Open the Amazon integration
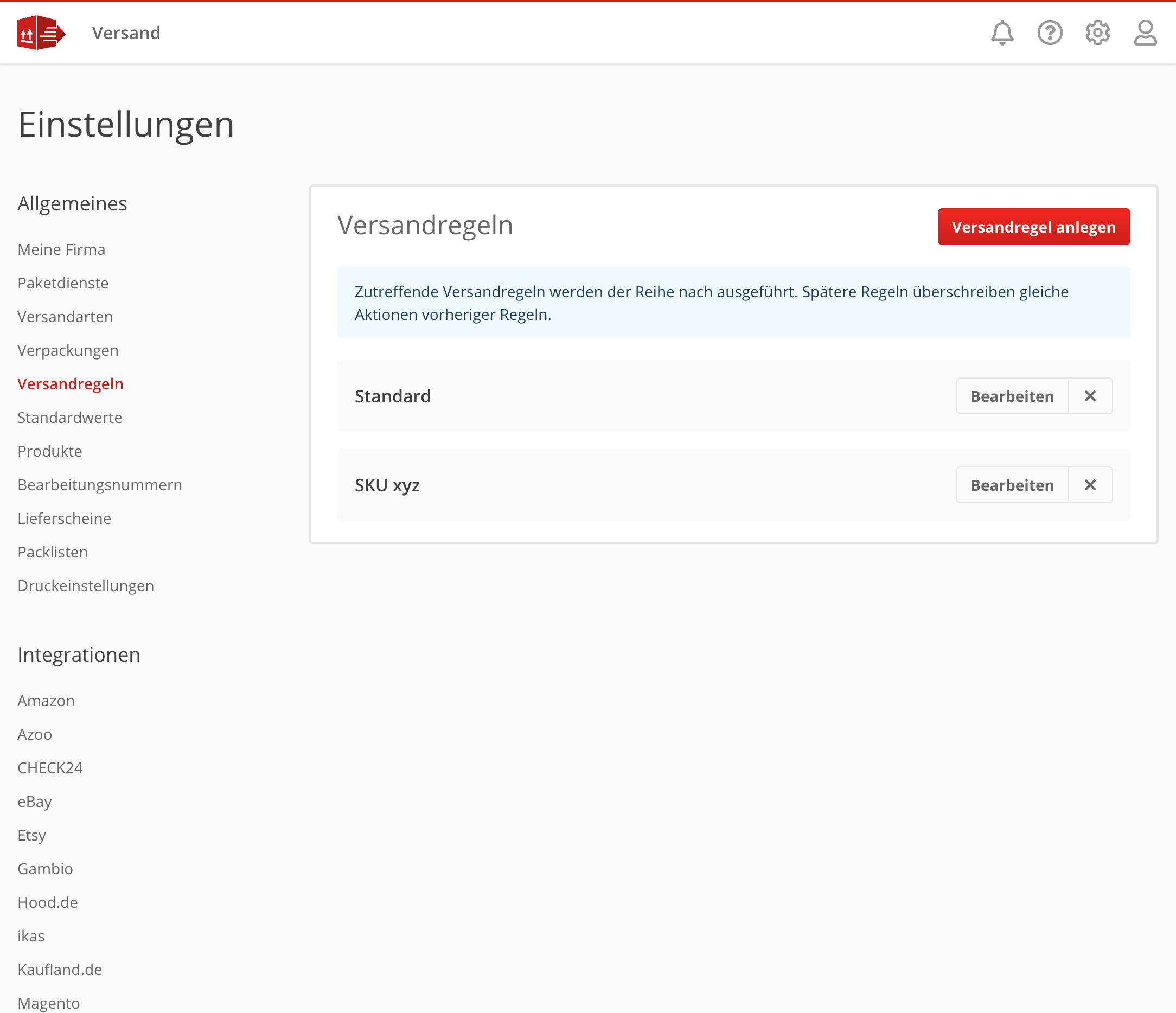This screenshot has width=1176, height=1013. [x=46, y=701]
